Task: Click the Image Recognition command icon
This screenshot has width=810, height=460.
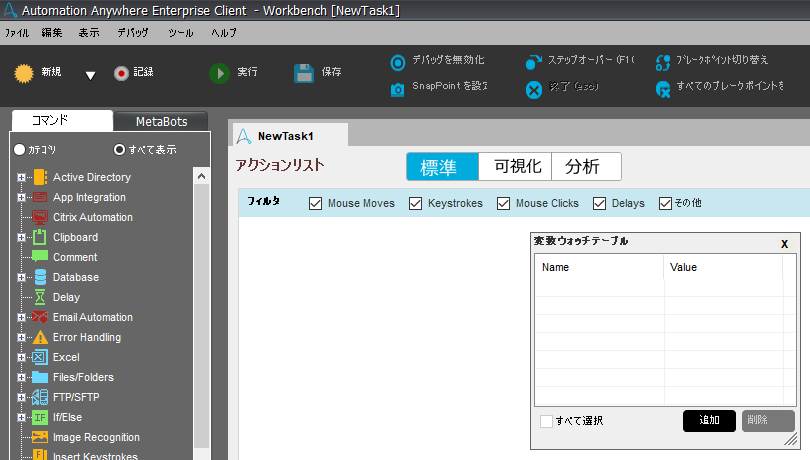Action: click(x=40, y=437)
